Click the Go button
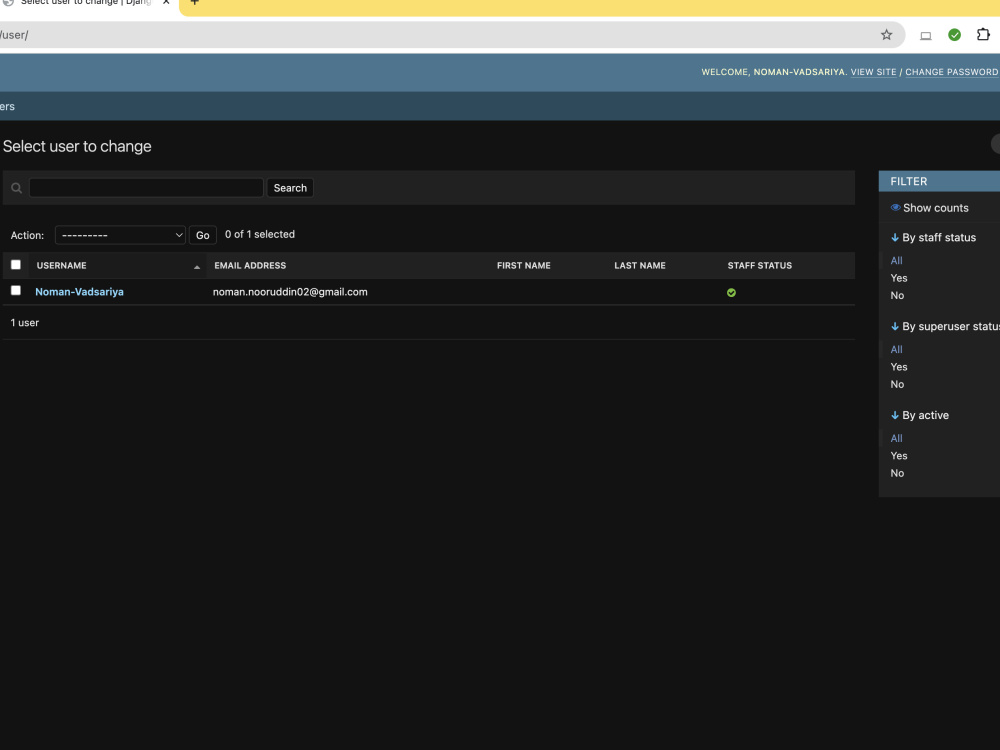Screen dimensions: 1000x750 click(203, 235)
